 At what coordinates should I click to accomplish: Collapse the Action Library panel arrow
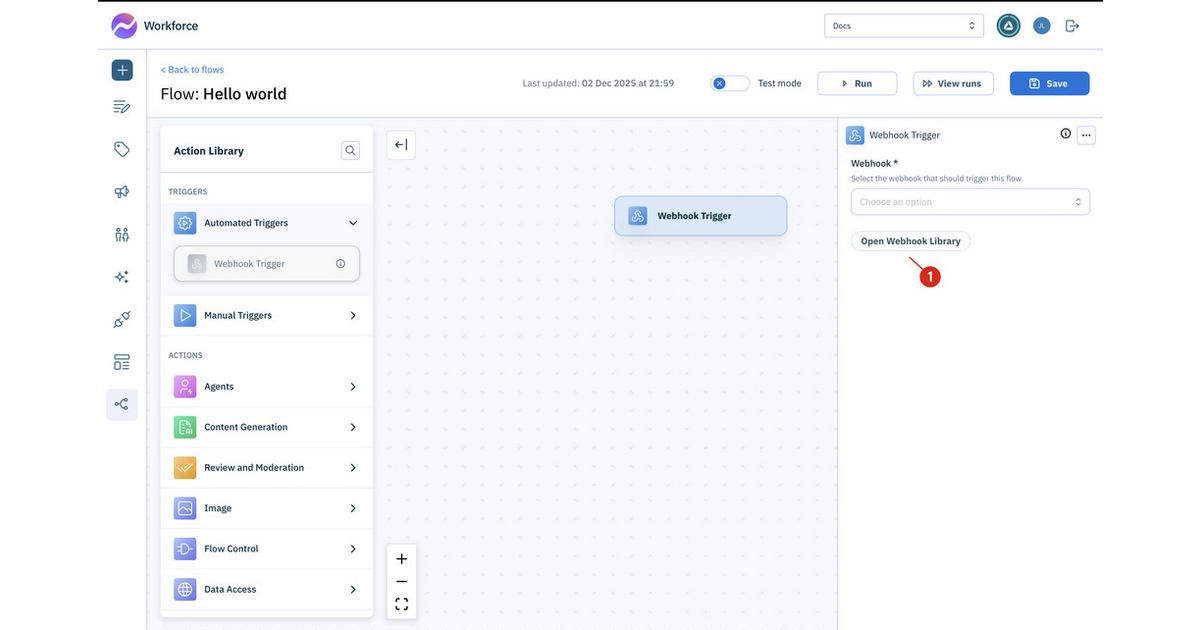point(401,145)
